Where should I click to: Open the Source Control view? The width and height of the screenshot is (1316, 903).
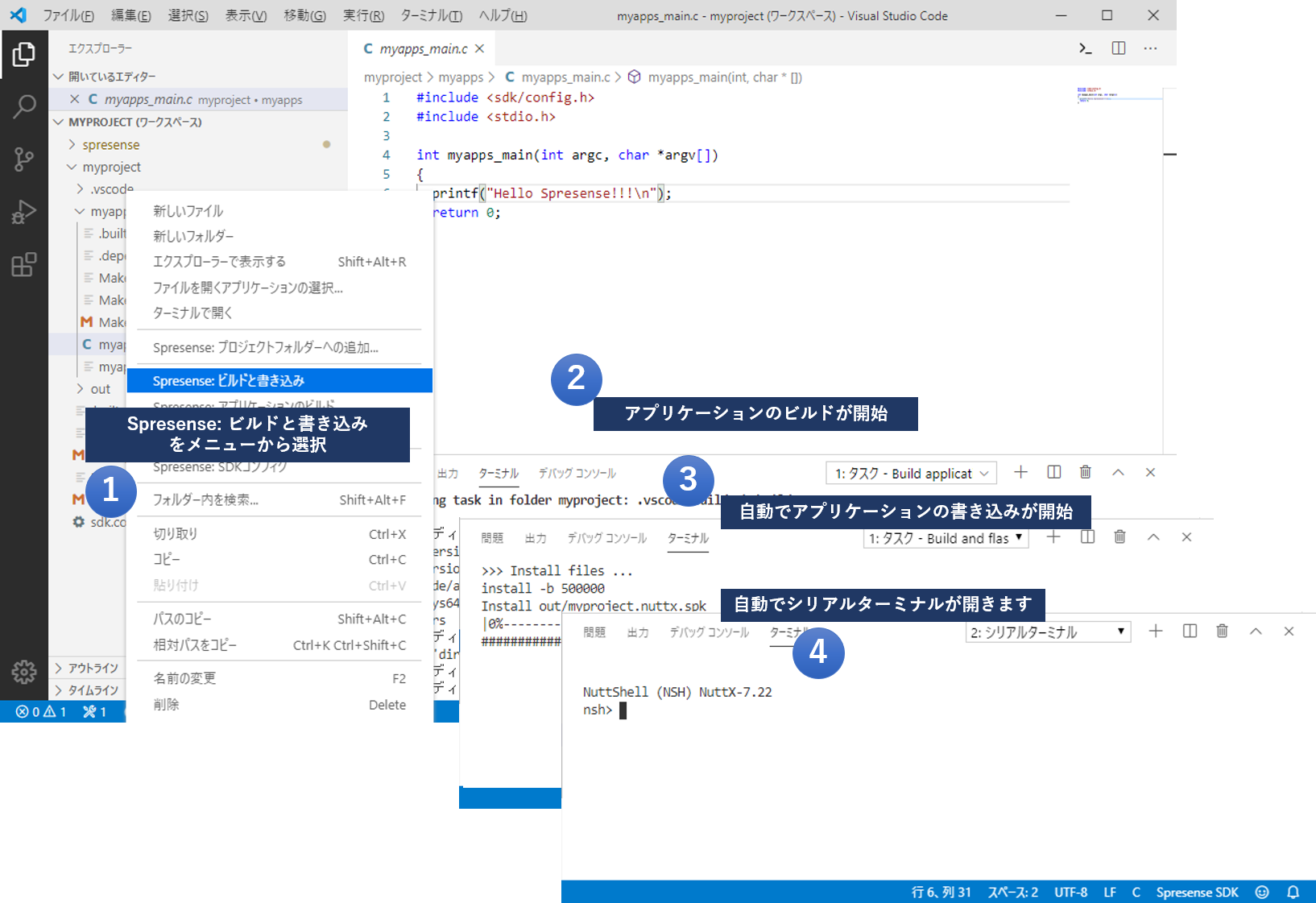click(x=24, y=159)
